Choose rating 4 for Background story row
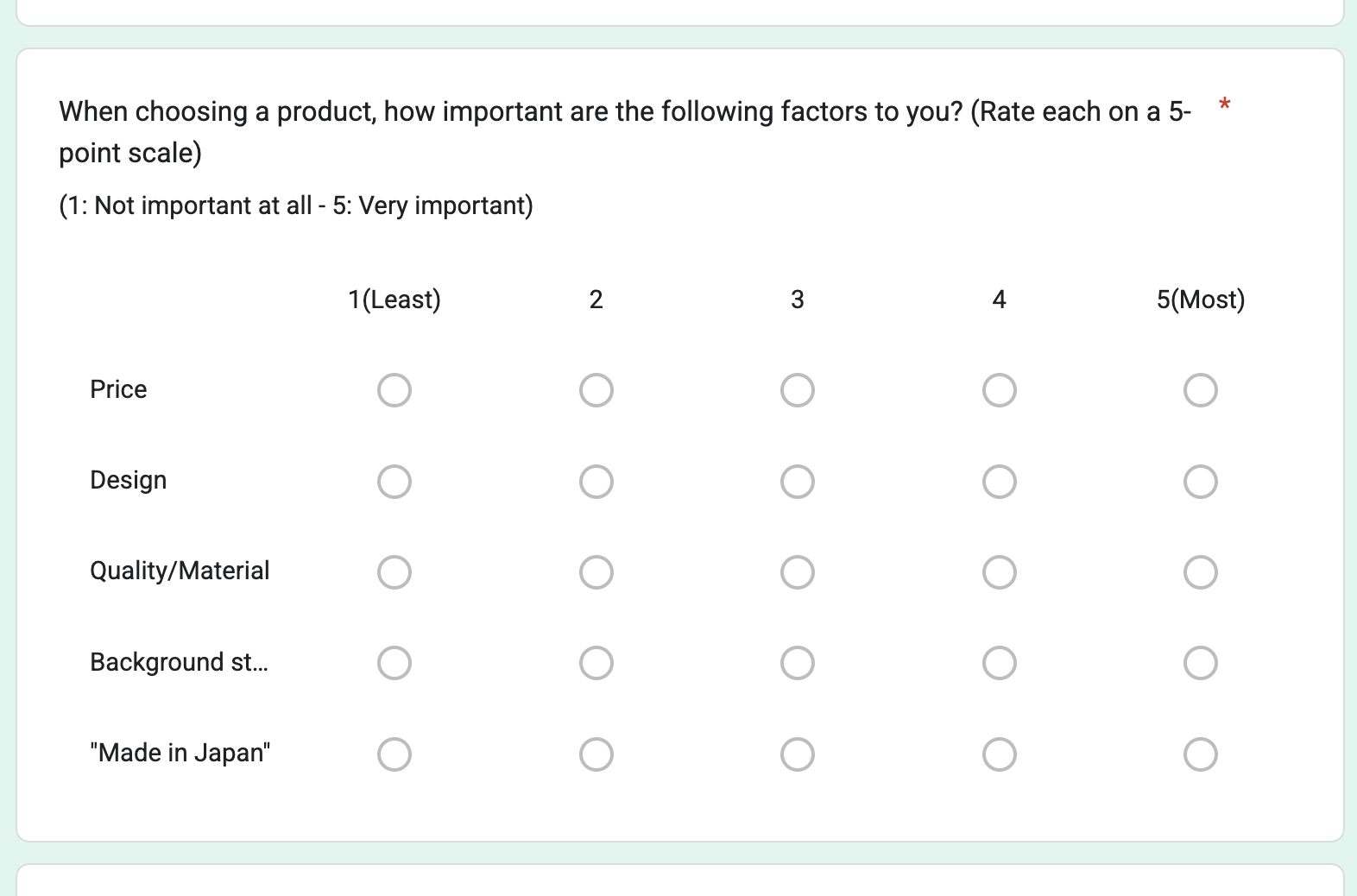 pyautogui.click(x=1000, y=663)
